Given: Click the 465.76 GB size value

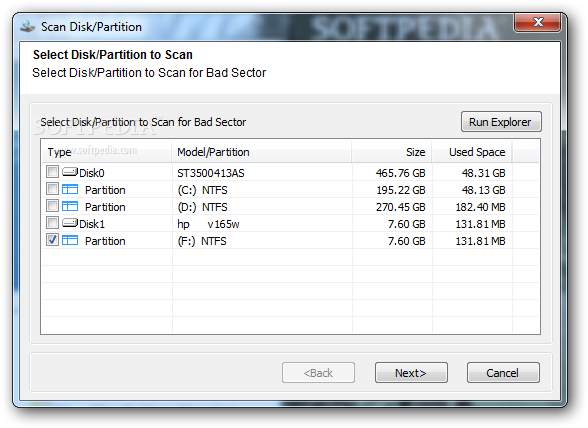Looking at the screenshot, I should pyautogui.click(x=400, y=173).
